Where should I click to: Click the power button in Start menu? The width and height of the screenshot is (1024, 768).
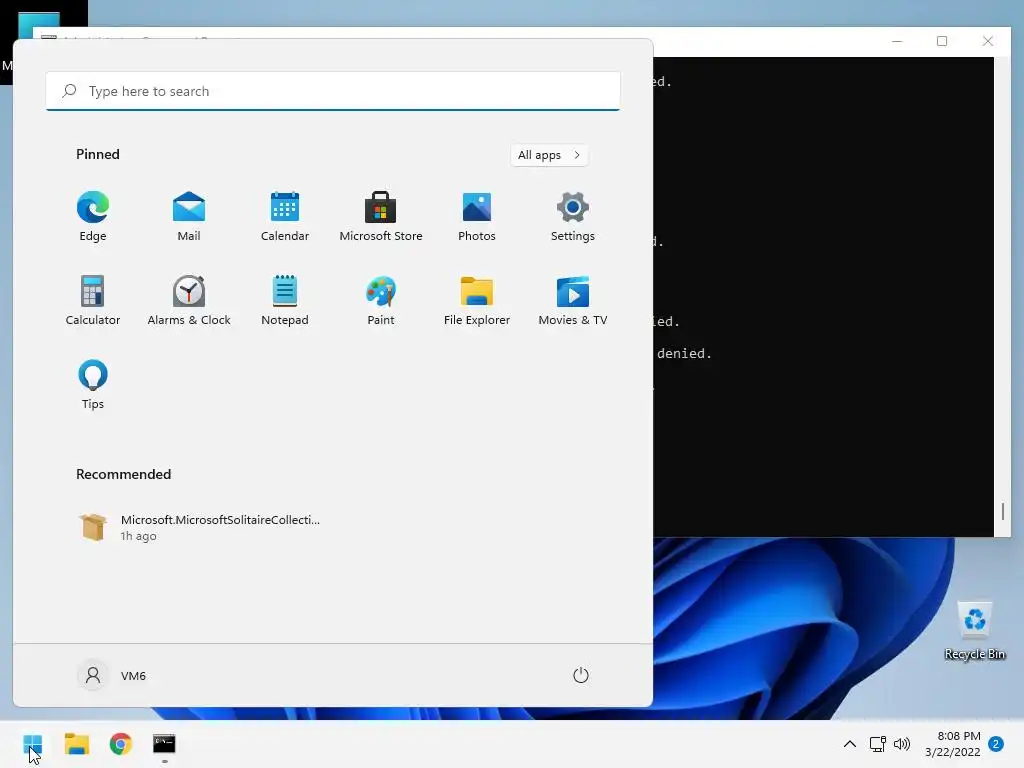coord(581,675)
